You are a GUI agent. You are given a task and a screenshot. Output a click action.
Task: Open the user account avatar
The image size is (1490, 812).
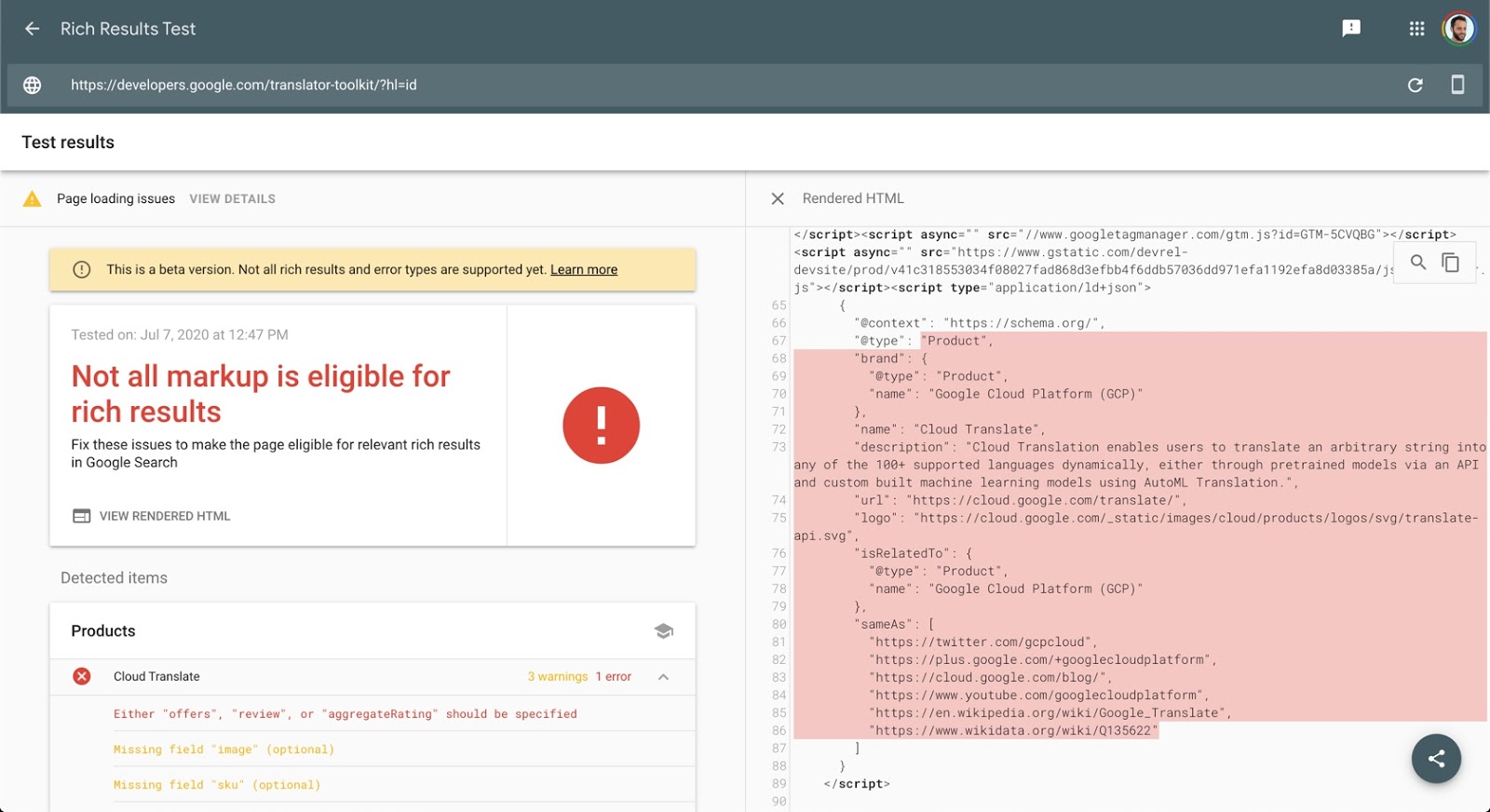[1459, 29]
